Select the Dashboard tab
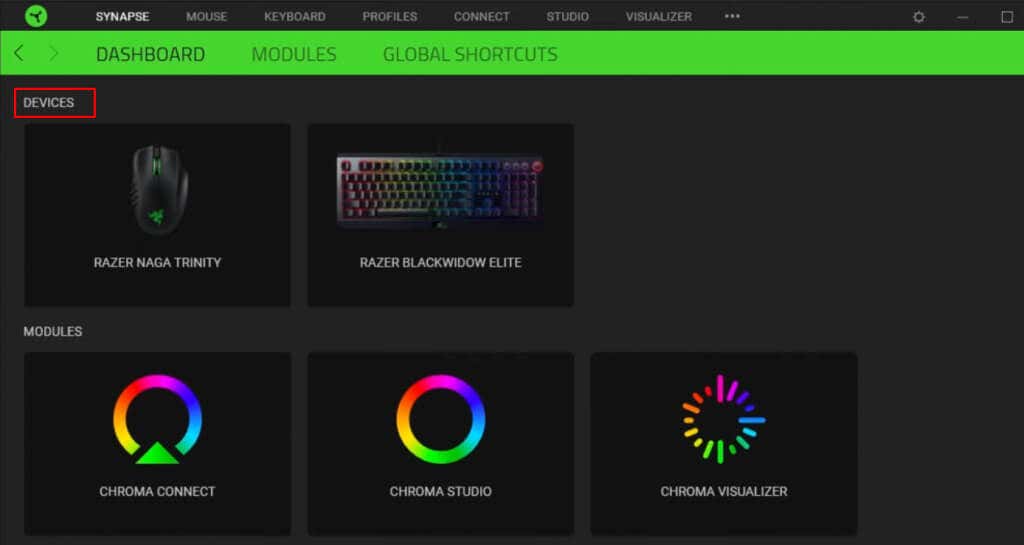1024x545 pixels. click(150, 54)
